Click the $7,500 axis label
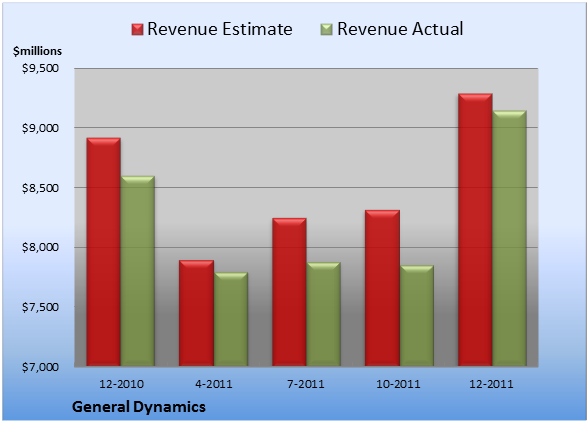 click(x=40, y=307)
